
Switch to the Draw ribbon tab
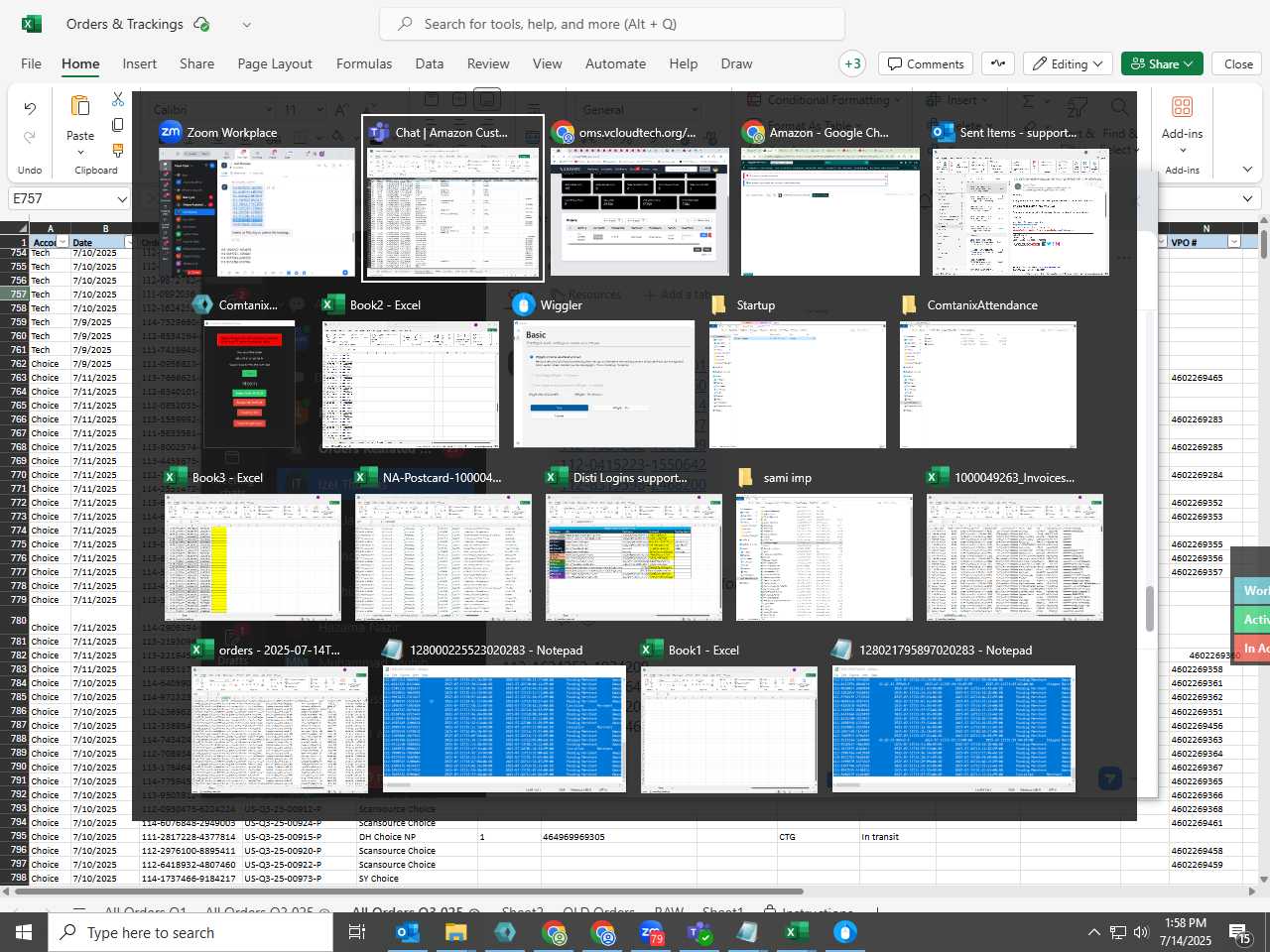tap(736, 63)
